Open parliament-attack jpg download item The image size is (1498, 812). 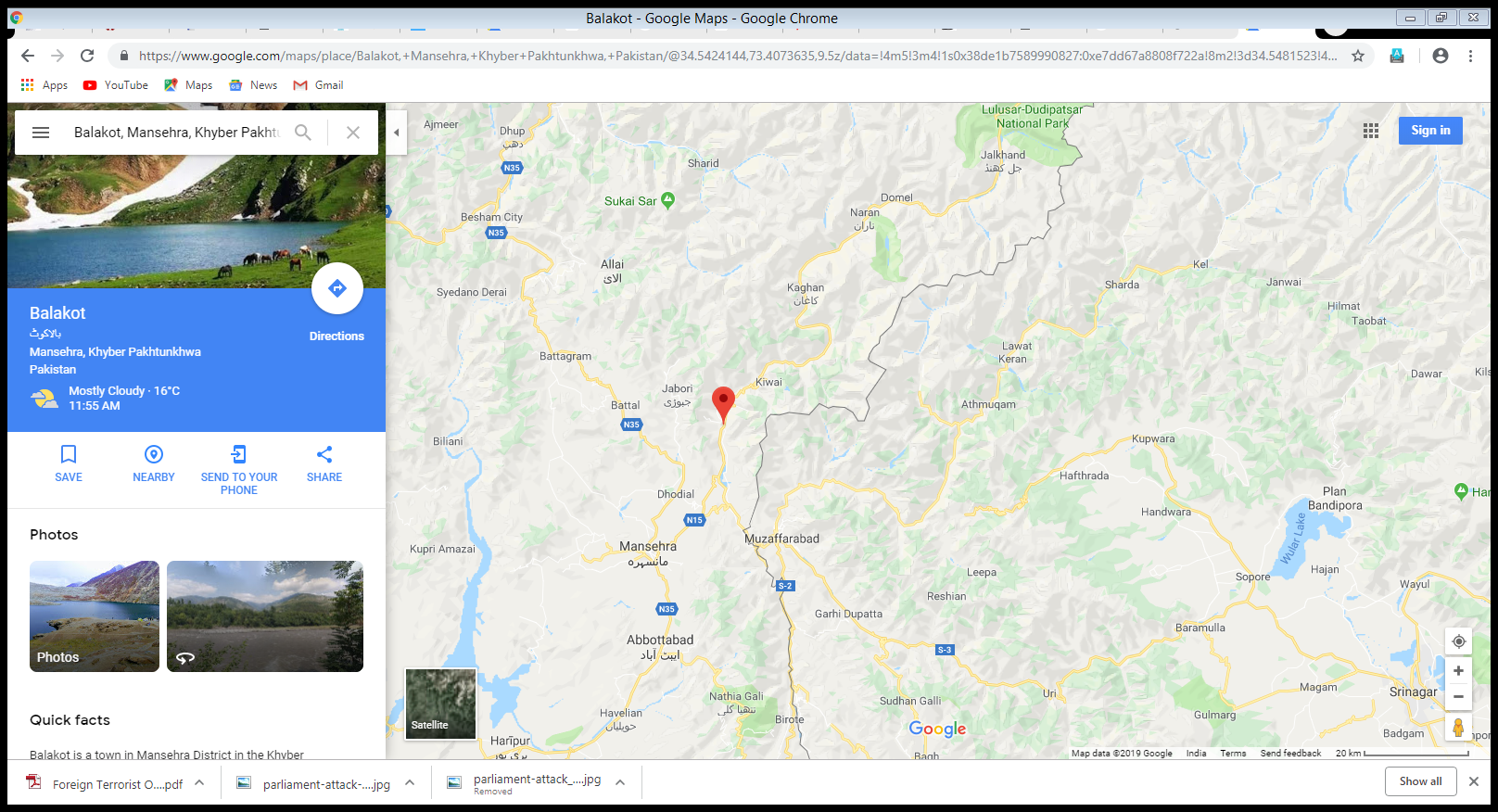pos(314,784)
